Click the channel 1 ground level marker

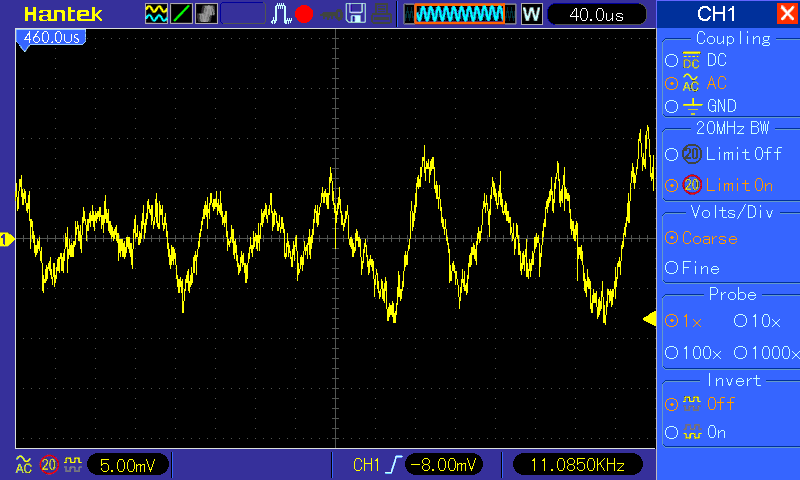pos(7,239)
